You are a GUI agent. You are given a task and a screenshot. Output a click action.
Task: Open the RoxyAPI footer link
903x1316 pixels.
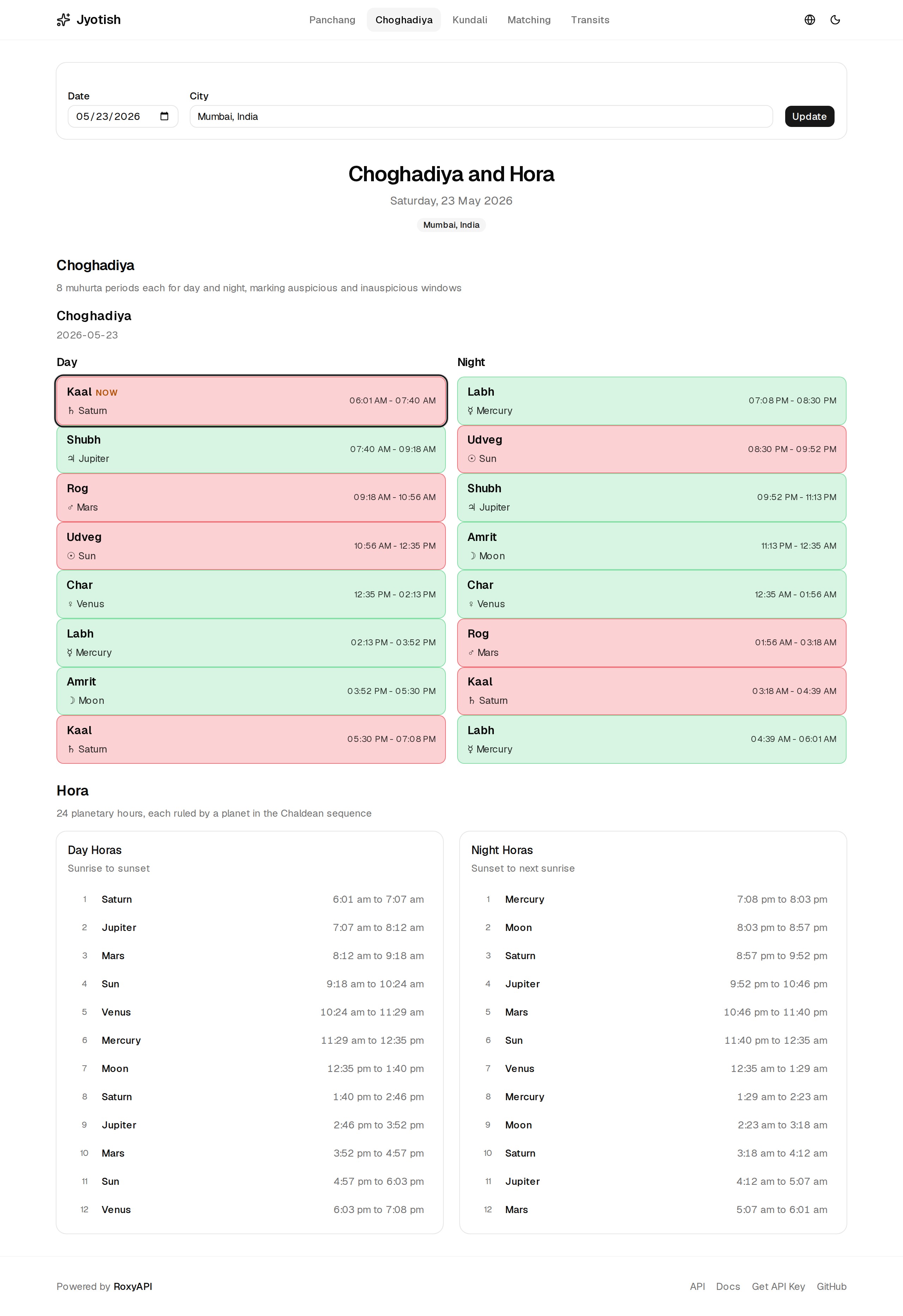[x=133, y=1286]
